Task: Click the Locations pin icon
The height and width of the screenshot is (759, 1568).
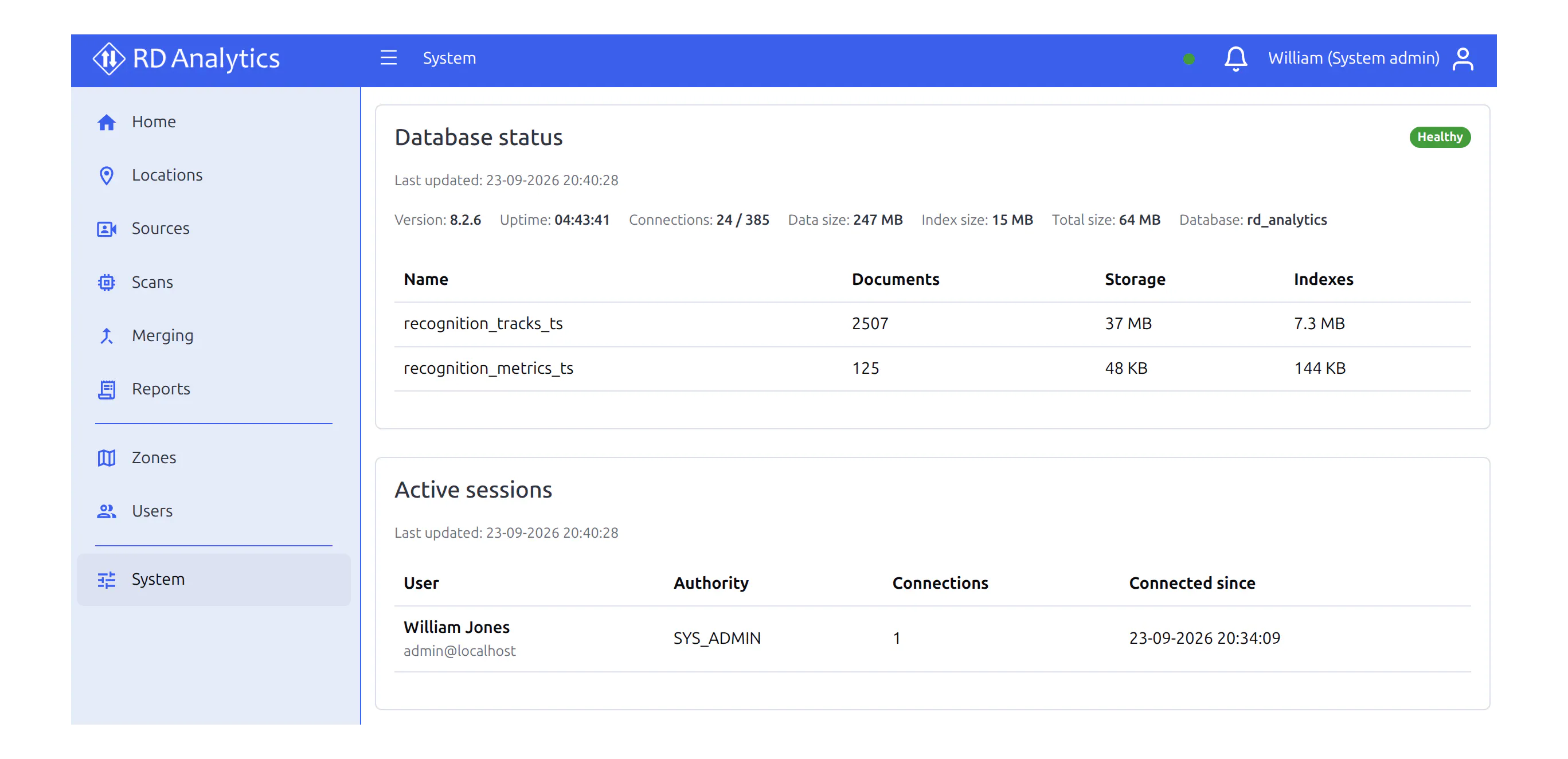Action: pyautogui.click(x=107, y=175)
